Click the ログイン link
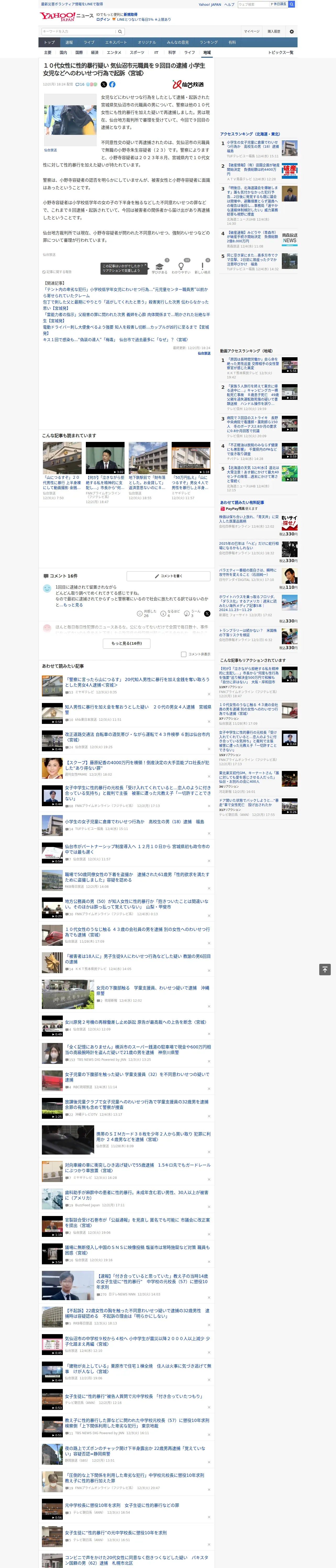The height and width of the screenshot is (1568, 336). [x=103, y=20]
